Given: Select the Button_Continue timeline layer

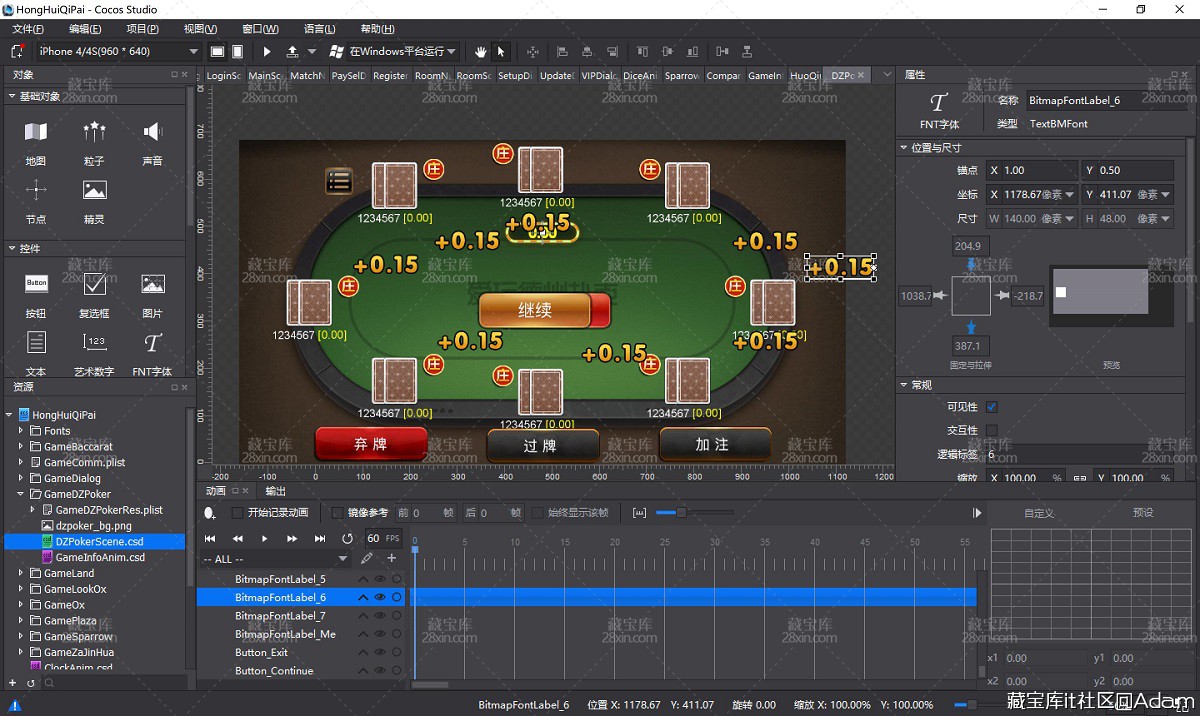Looking at the screenshot, I should (274, 671).
